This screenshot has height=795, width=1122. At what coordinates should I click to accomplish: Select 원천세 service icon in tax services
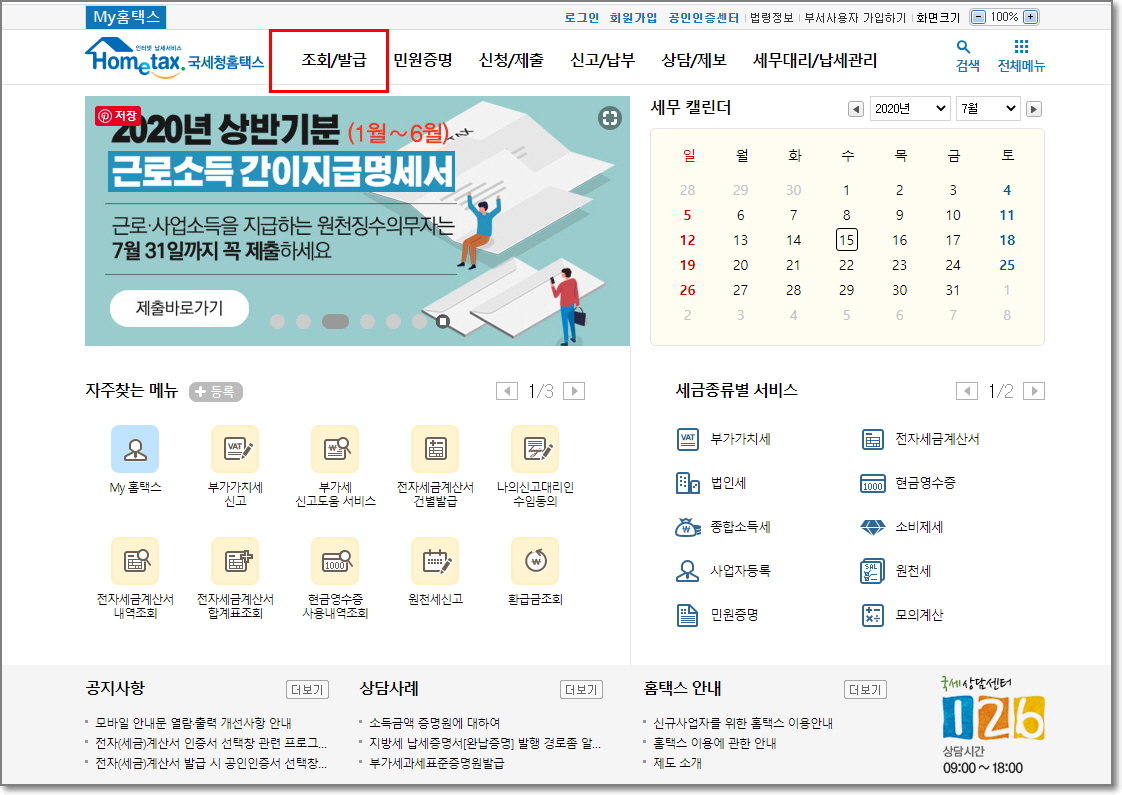(872, 571)
